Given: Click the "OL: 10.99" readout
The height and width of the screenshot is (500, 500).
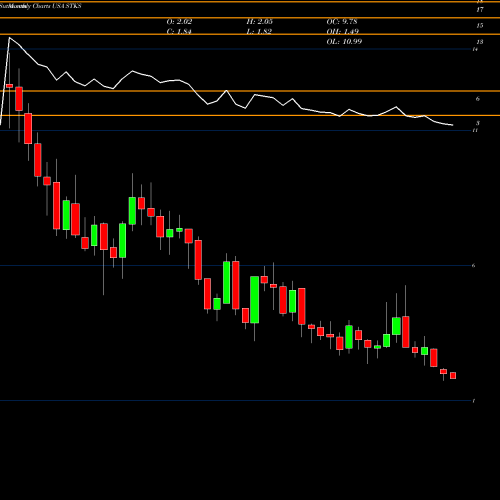Looking at the screenshot, I should point(344,42).
